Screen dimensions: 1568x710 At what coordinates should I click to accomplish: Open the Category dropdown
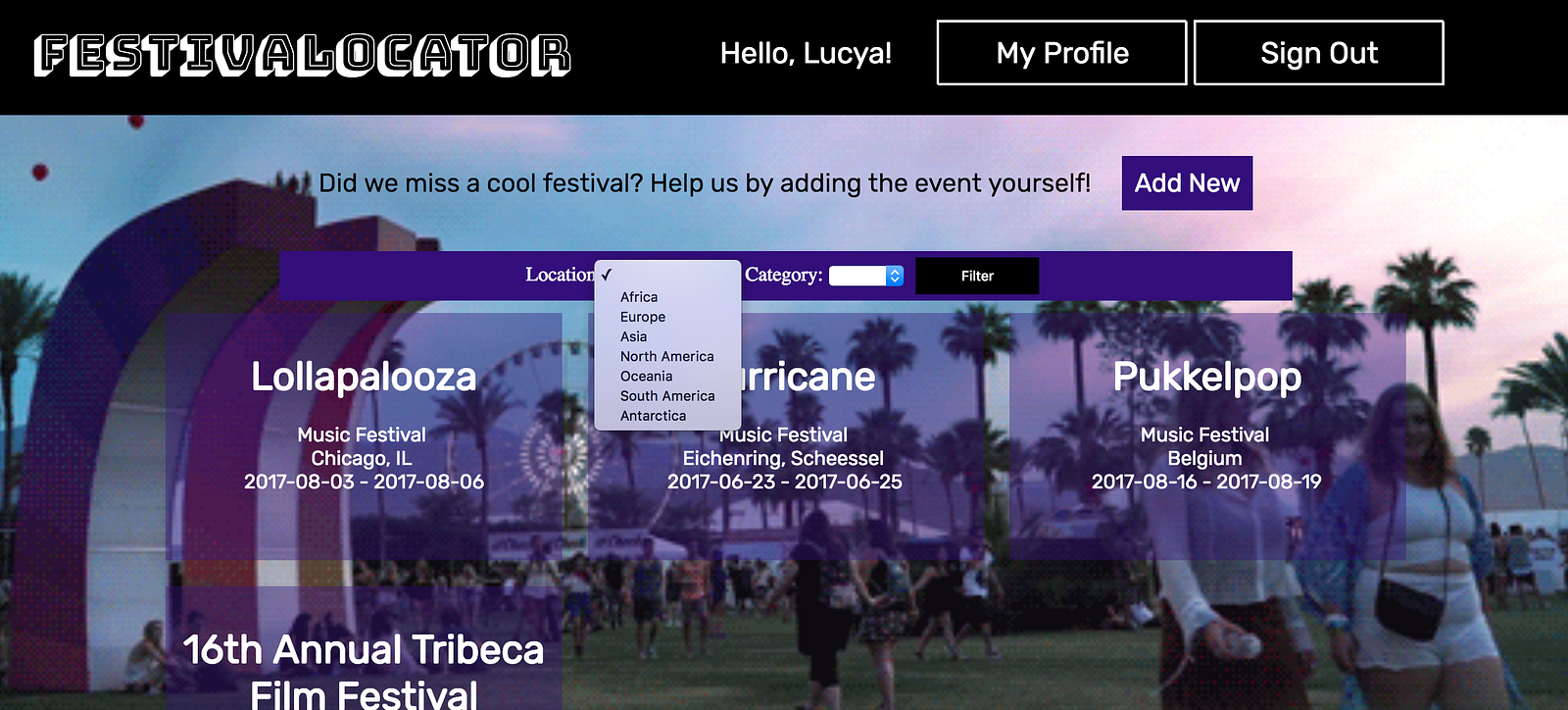tap(866, 277)
